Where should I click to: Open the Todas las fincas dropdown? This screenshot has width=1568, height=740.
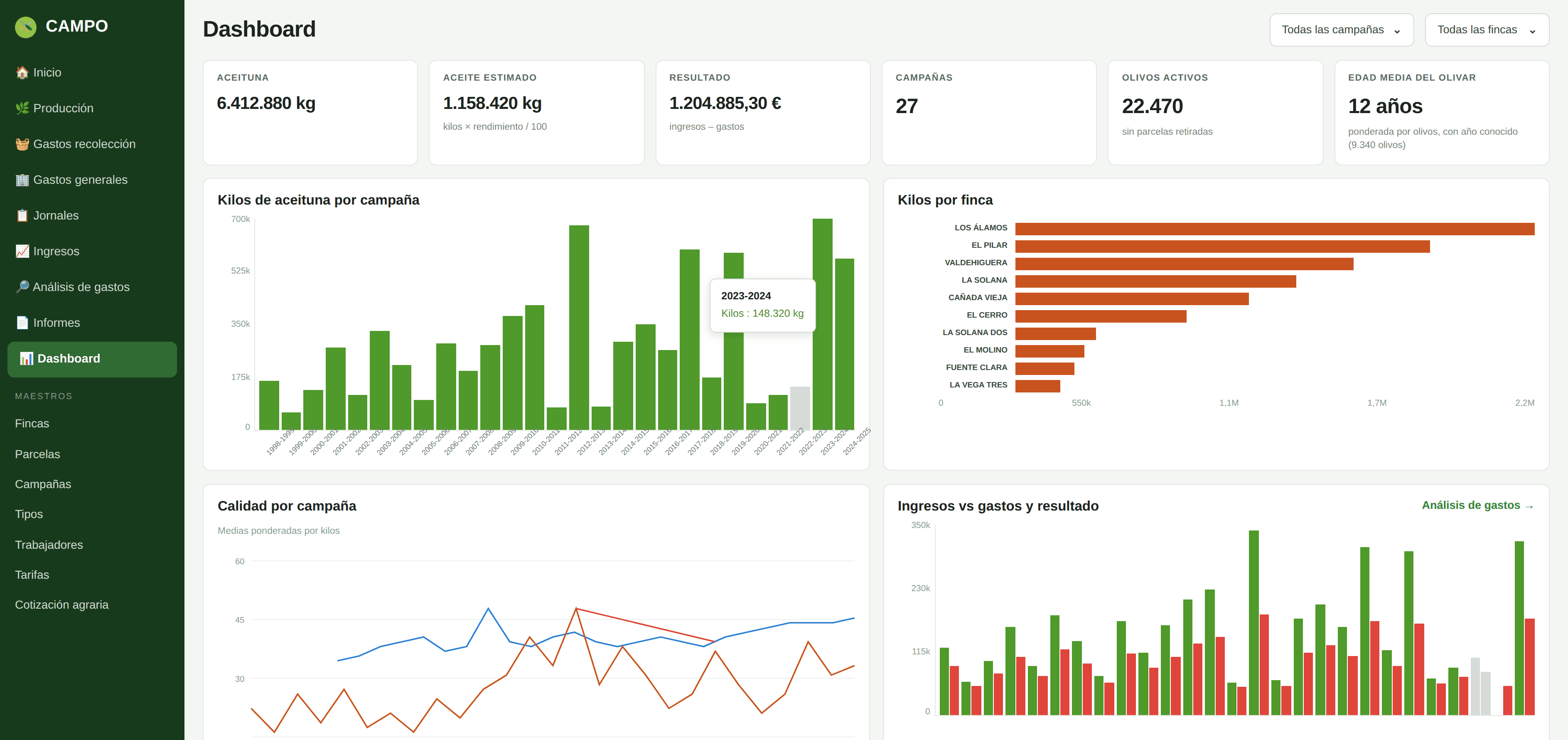pos(1487,30)
